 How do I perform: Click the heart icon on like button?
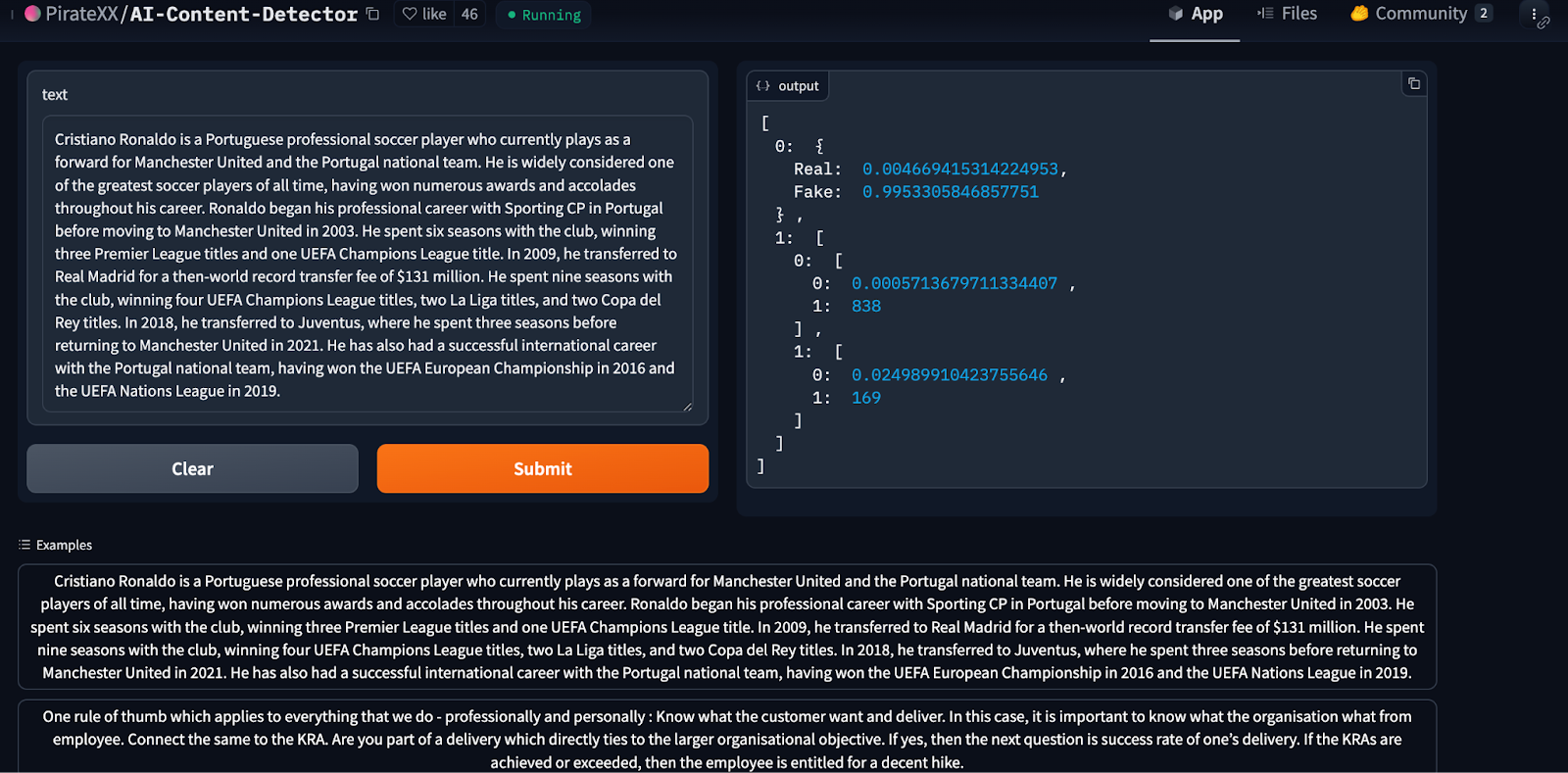pyautogui.click(x=410, y=14)
